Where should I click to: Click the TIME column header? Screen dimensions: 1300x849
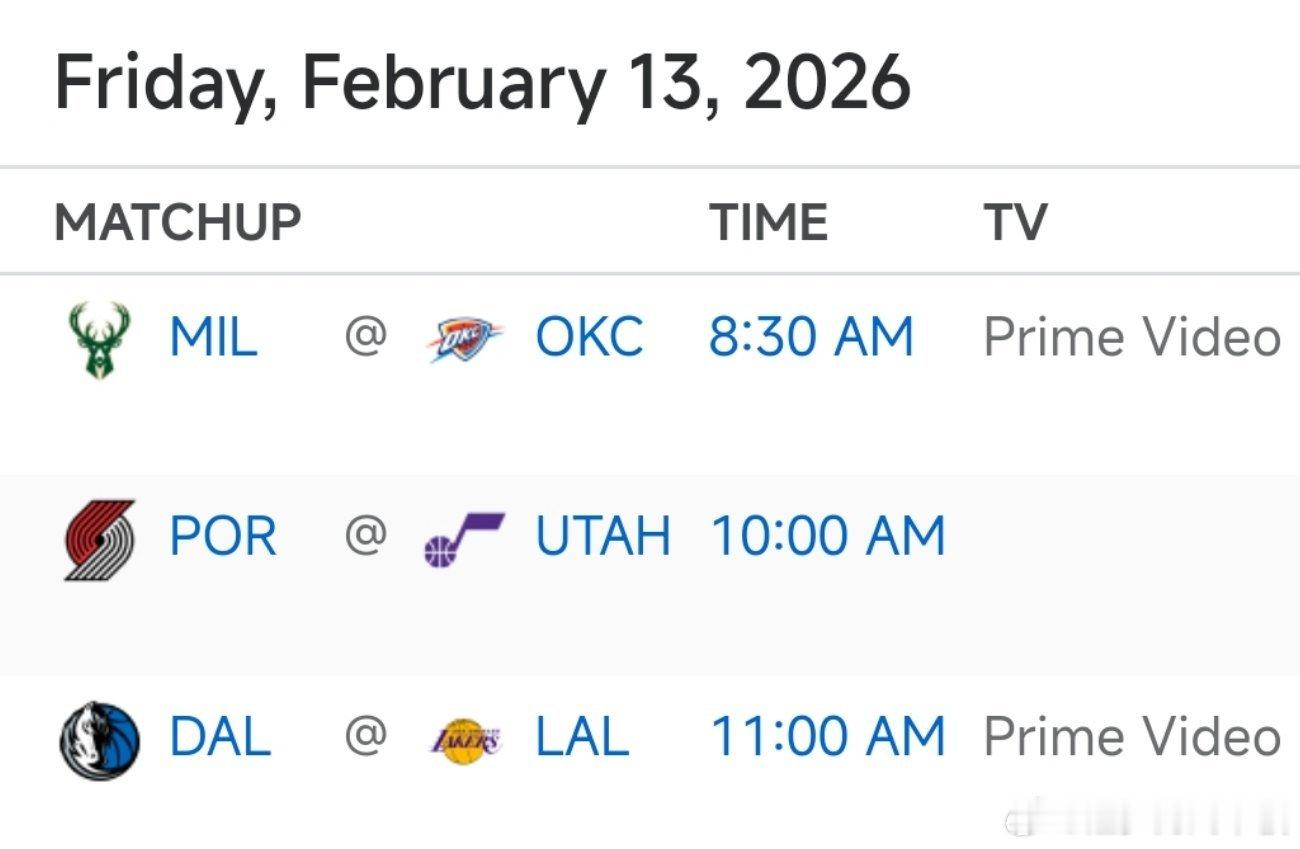tap(768, 222)
